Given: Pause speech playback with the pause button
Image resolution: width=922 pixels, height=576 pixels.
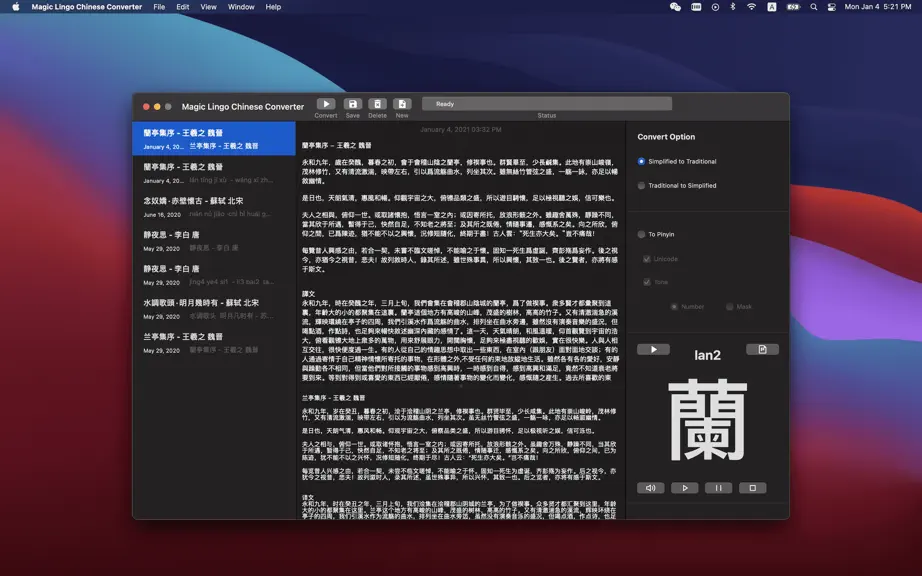Looking at the screenshot, I should 719,488.
